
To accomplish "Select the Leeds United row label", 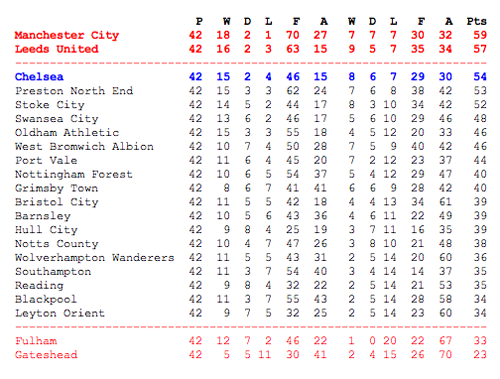I will pyautogui.click(x=57, y=49).
